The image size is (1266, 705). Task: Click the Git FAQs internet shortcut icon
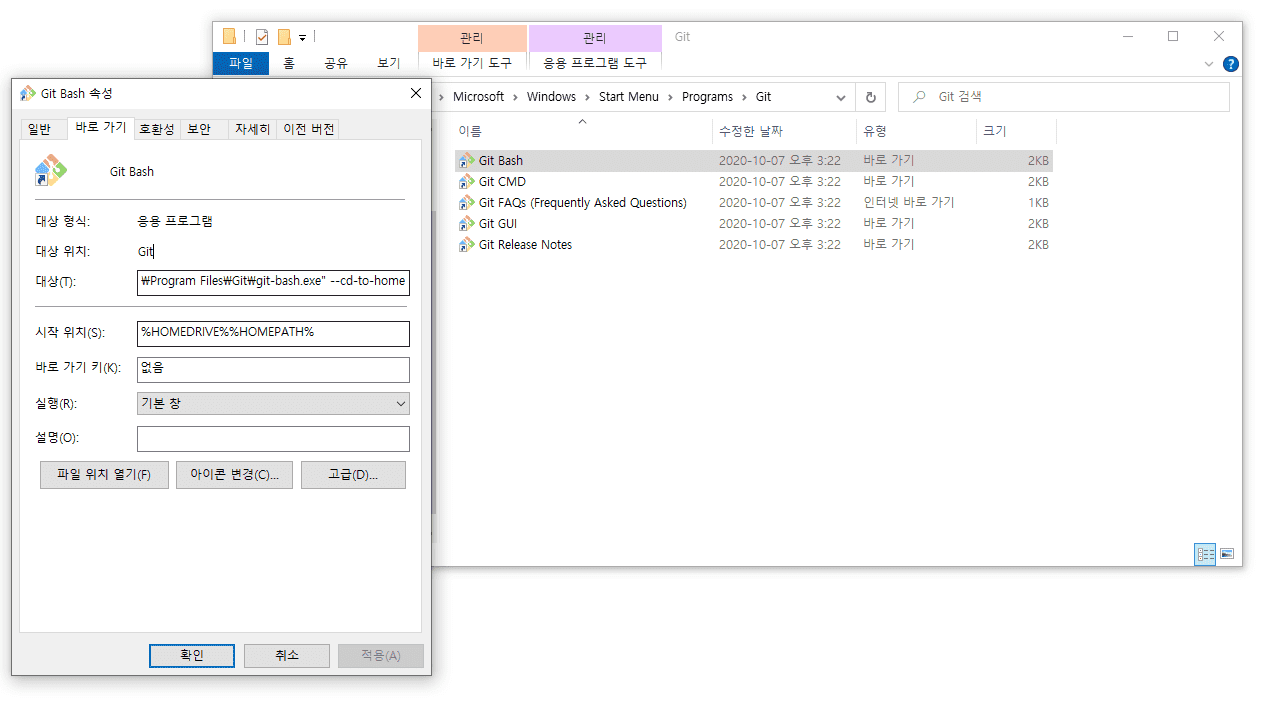pos(466,203)
